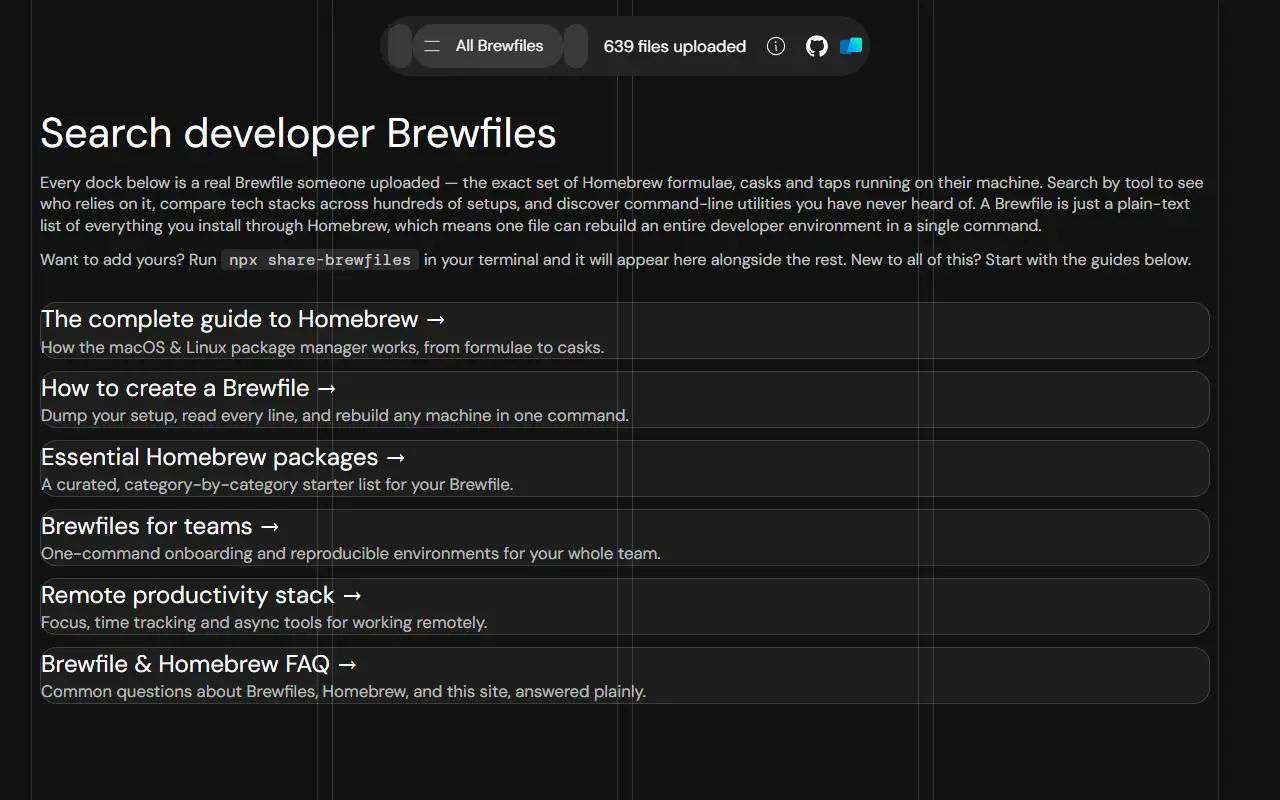Click description 'Dump your setup, read every line'
Viewport: 1280px width, 800px height.
pyautogui.click(x=335, y=416)
